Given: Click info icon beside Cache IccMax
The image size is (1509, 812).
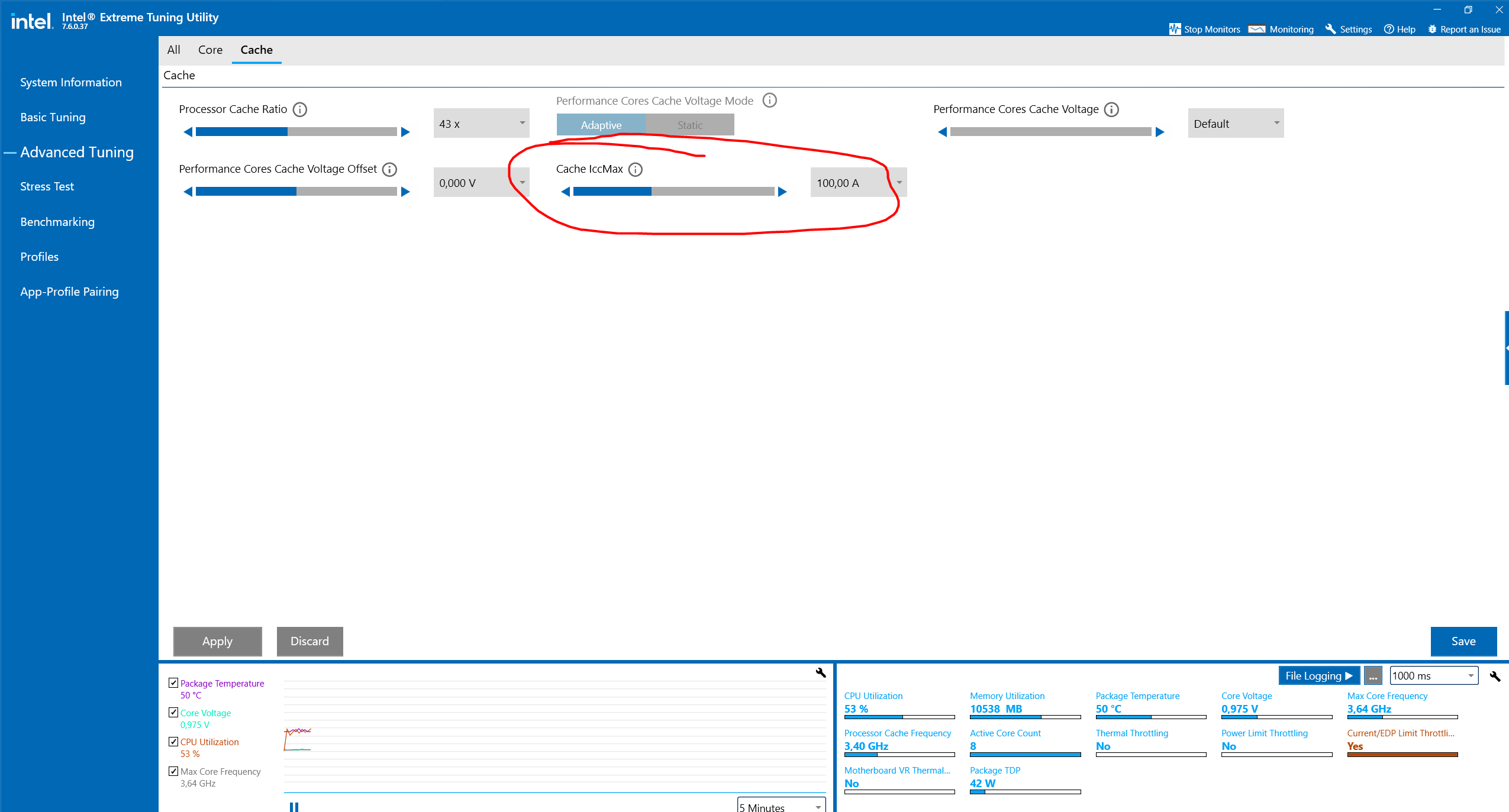Looking at the screenshot, I should [x=635, y=170].
